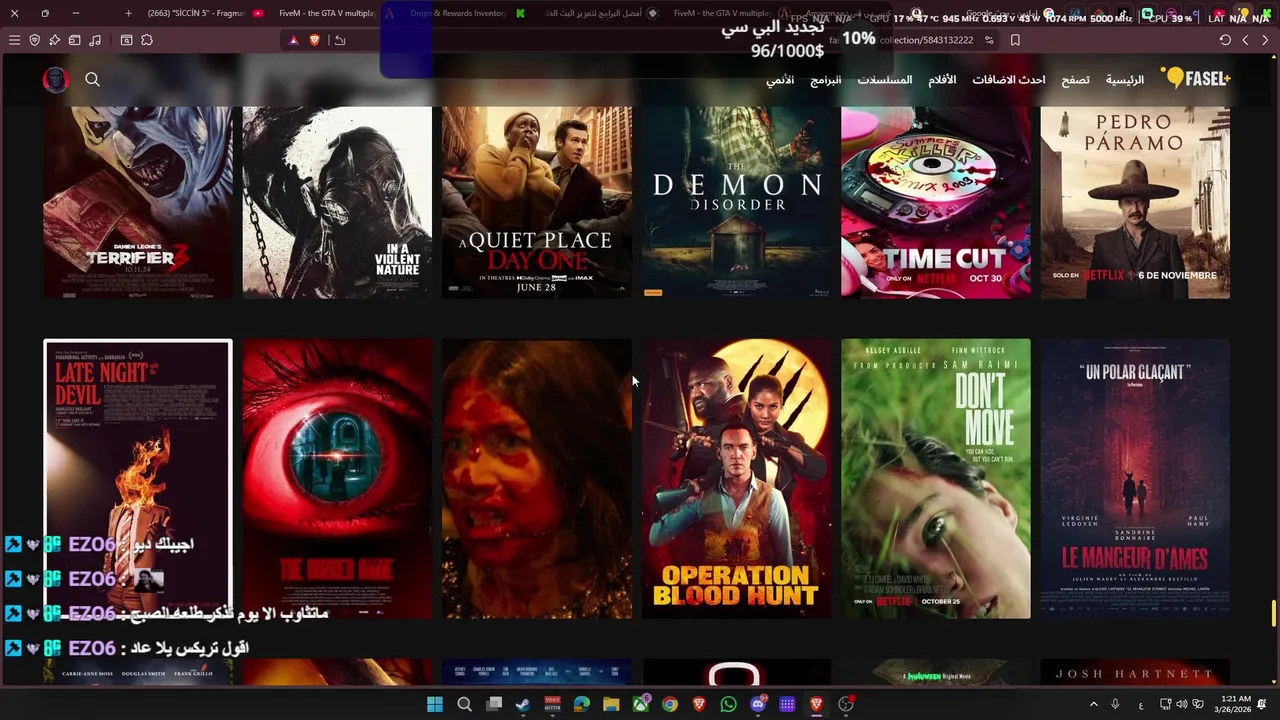Open the browser hamburger menu
This screenshot has height=720, width=1280.
coord(14,40)
